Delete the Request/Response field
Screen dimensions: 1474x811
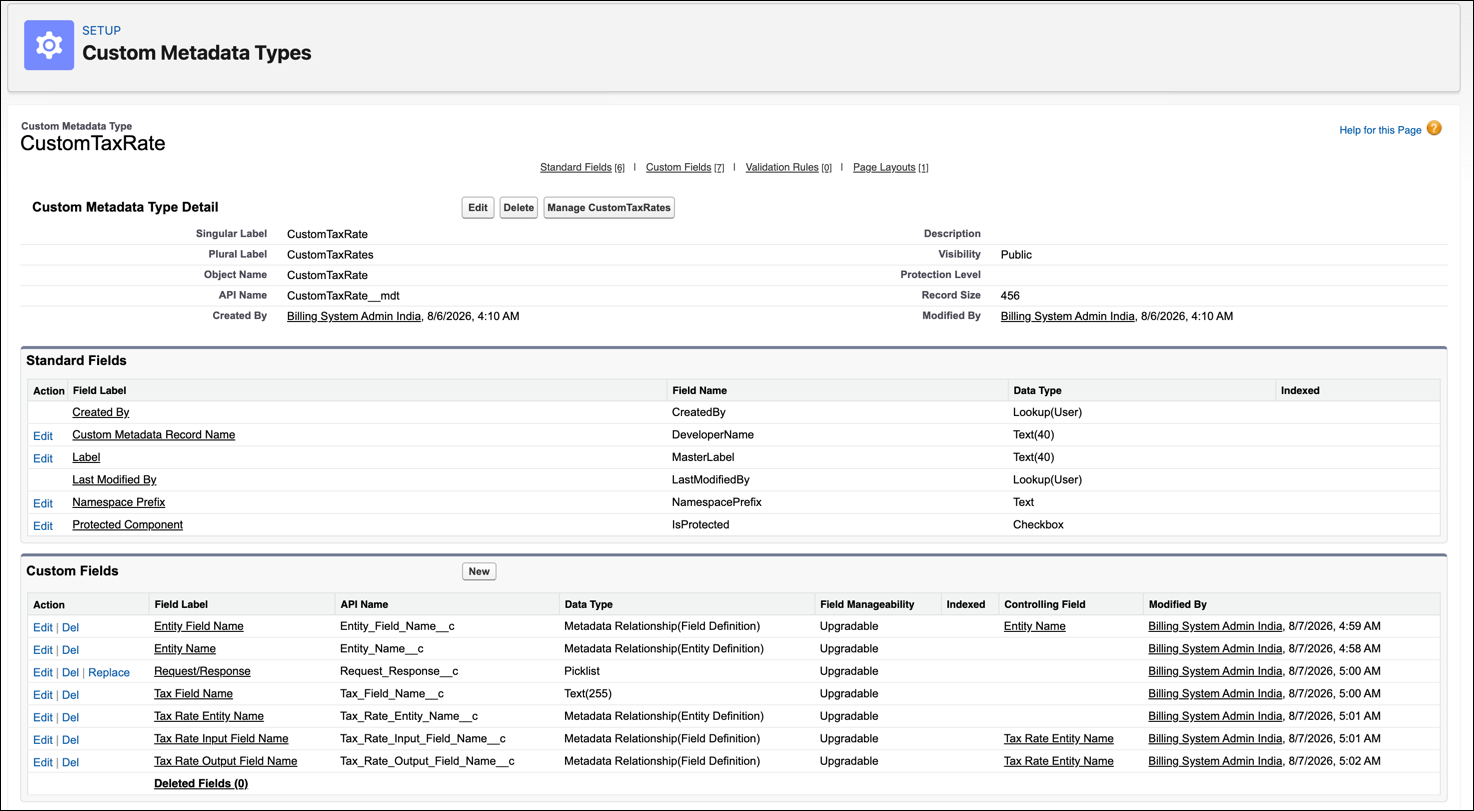[x=70, y=673]
